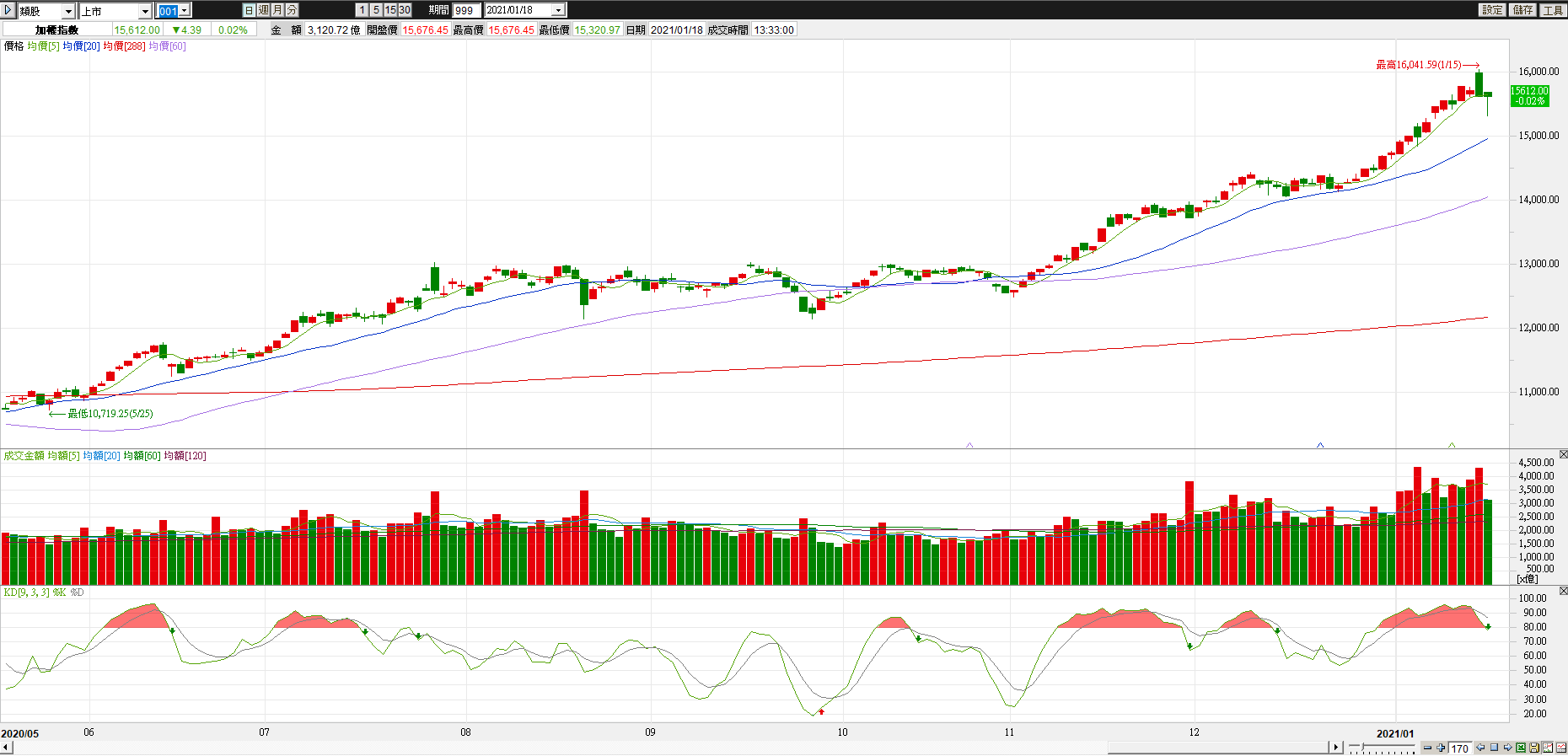Screen dimensions: 1568x756
Task: Click the green triangle marker on price axis
Action: click(1452, 445)
